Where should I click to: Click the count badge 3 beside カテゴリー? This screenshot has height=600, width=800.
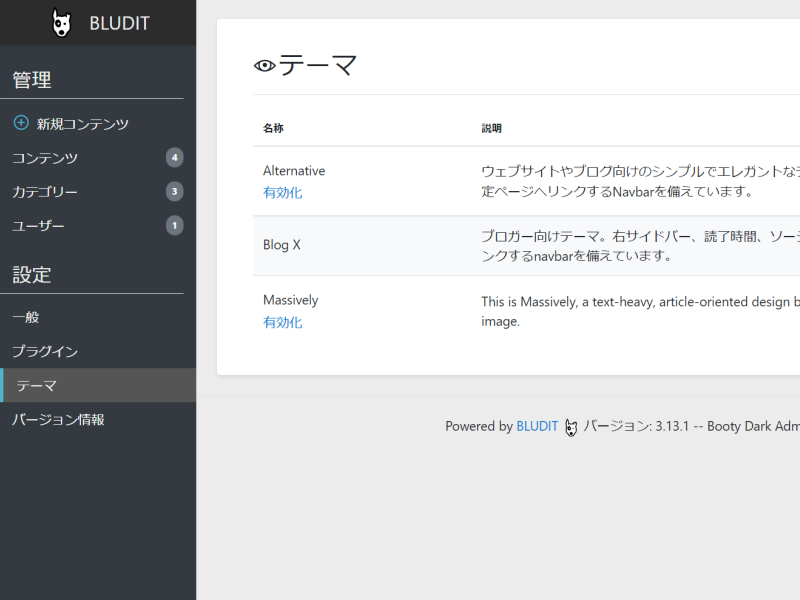174,192
